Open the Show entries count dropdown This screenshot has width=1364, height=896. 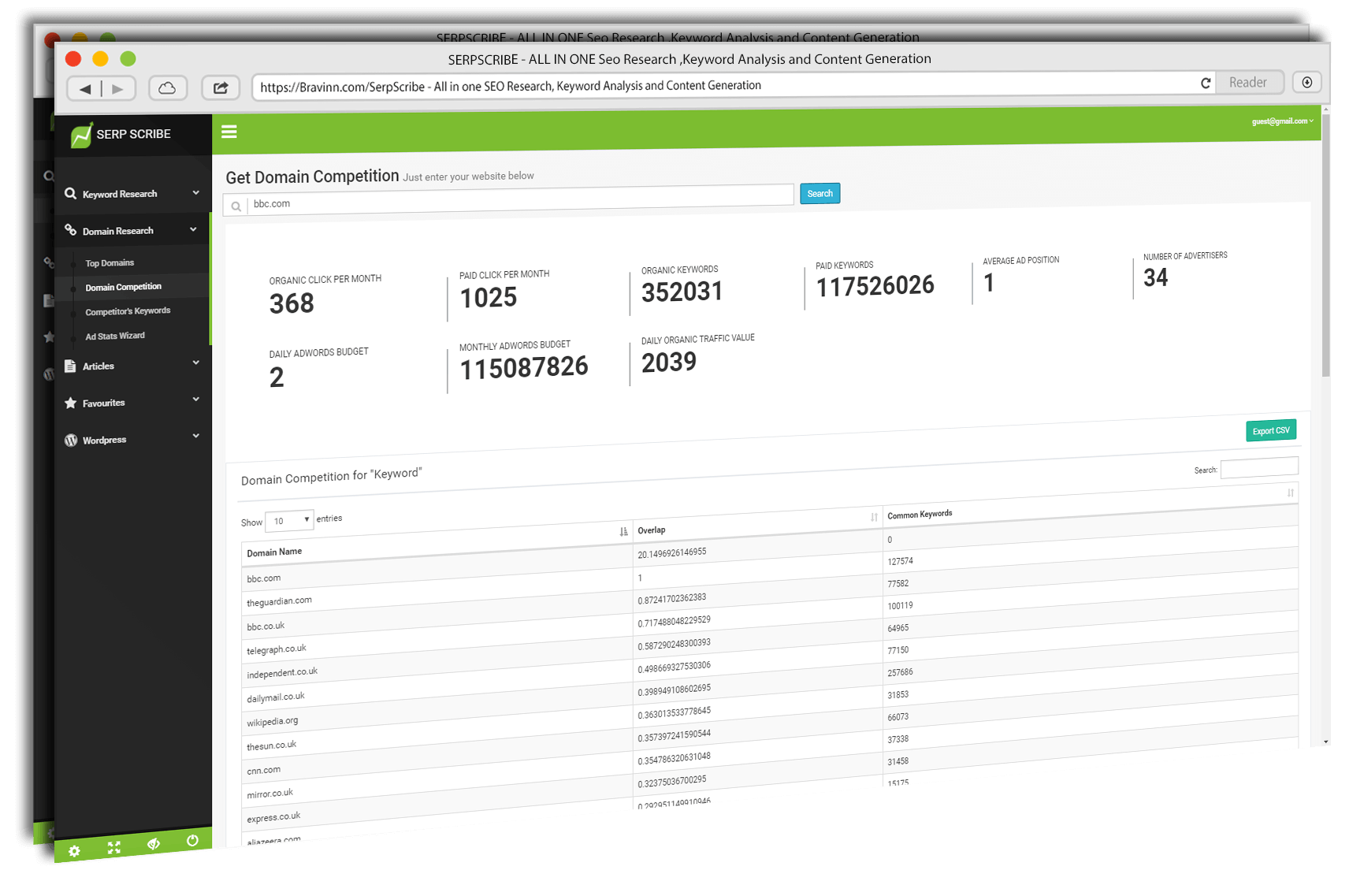tap(289, 521)
